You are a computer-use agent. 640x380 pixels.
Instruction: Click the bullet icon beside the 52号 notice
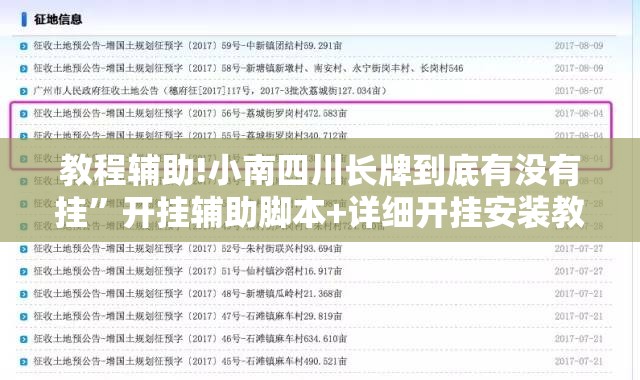pos(24,249)
